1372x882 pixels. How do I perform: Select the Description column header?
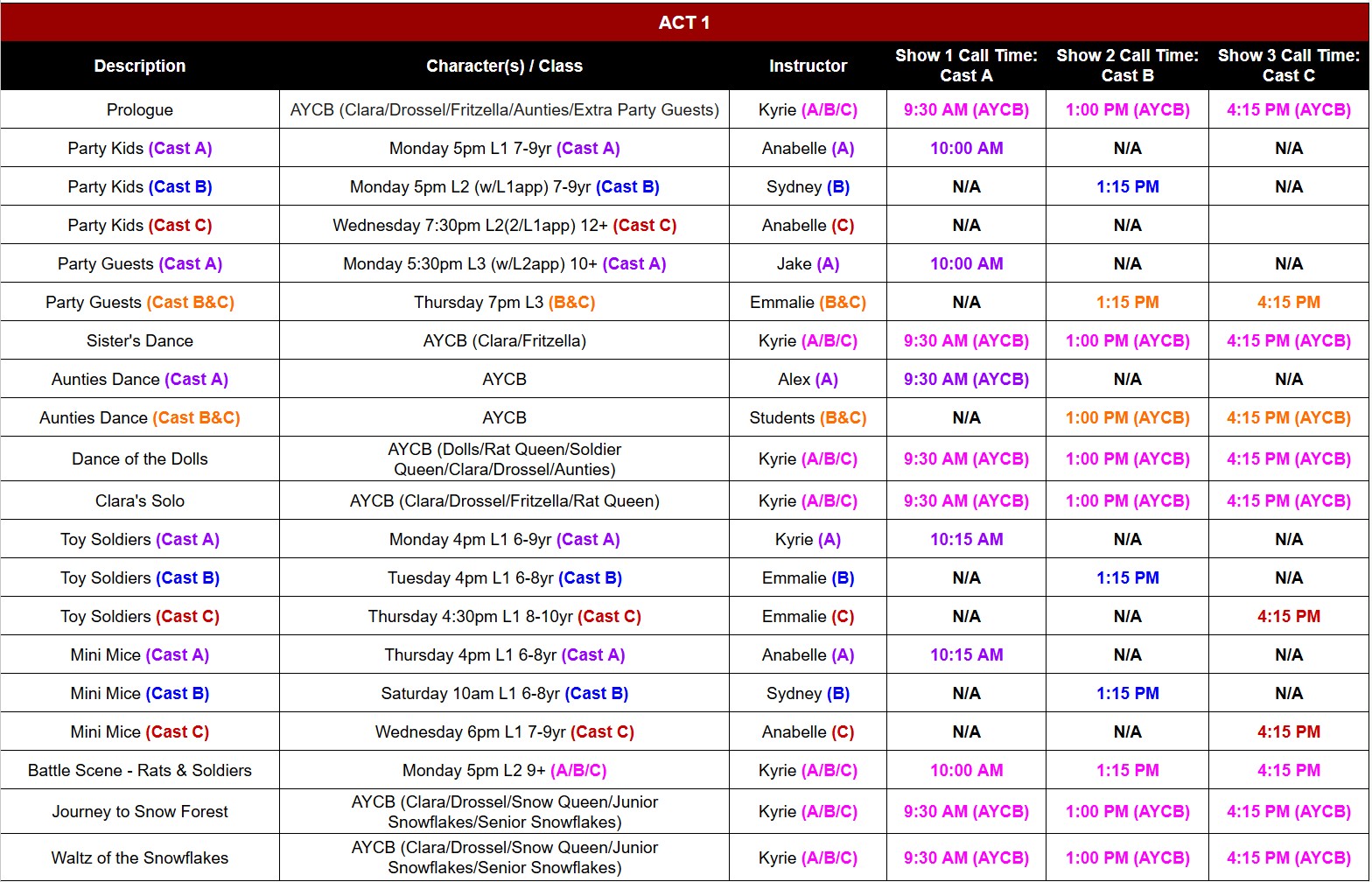tap(140, 66)
